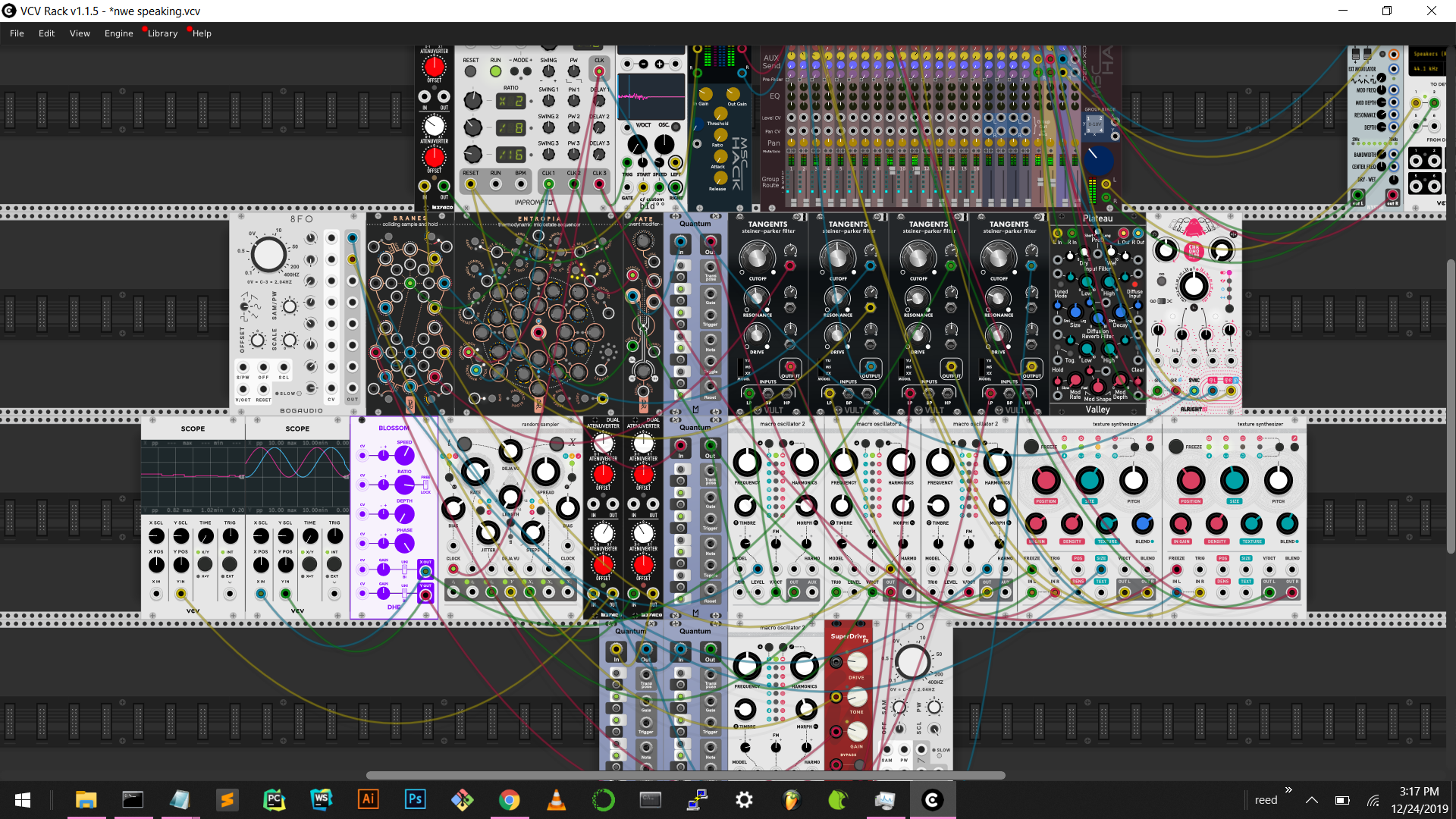Click the MODE plus button on clock module
The width and height of the screenshot is (1456, 819).
pos(527,71)
